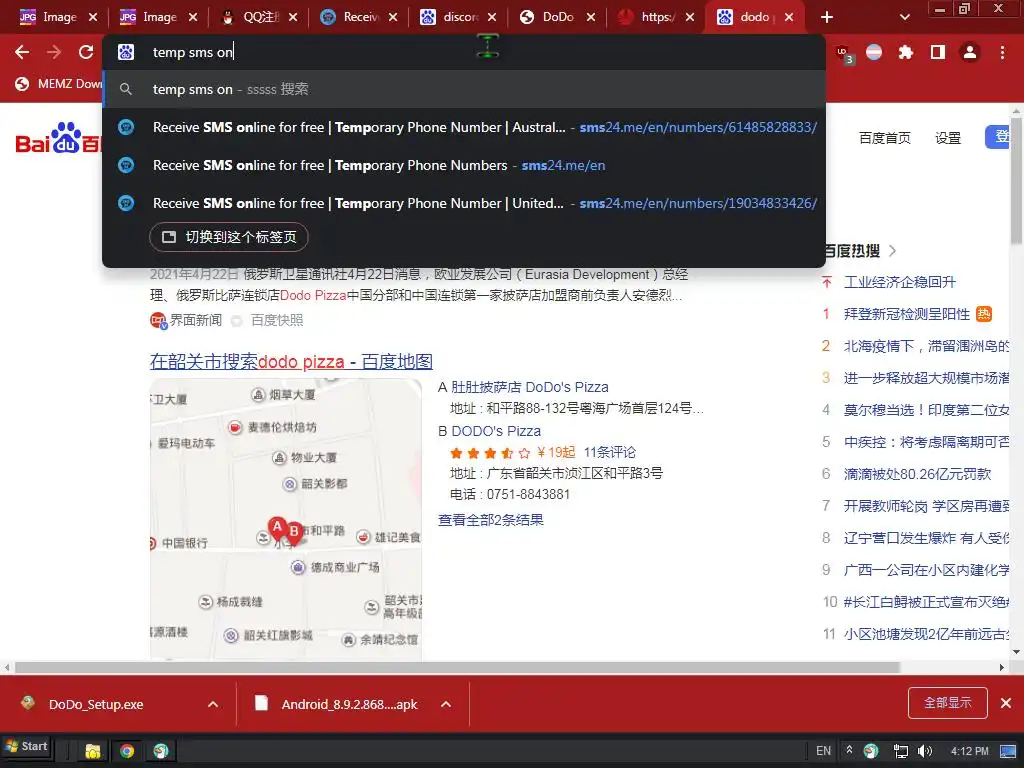Image resolution: width=1024 pixels, height=768 pixels.
Task: Open the 肚肚披萨店 DoDo's Pizza listing
Action: pos(530,387)
